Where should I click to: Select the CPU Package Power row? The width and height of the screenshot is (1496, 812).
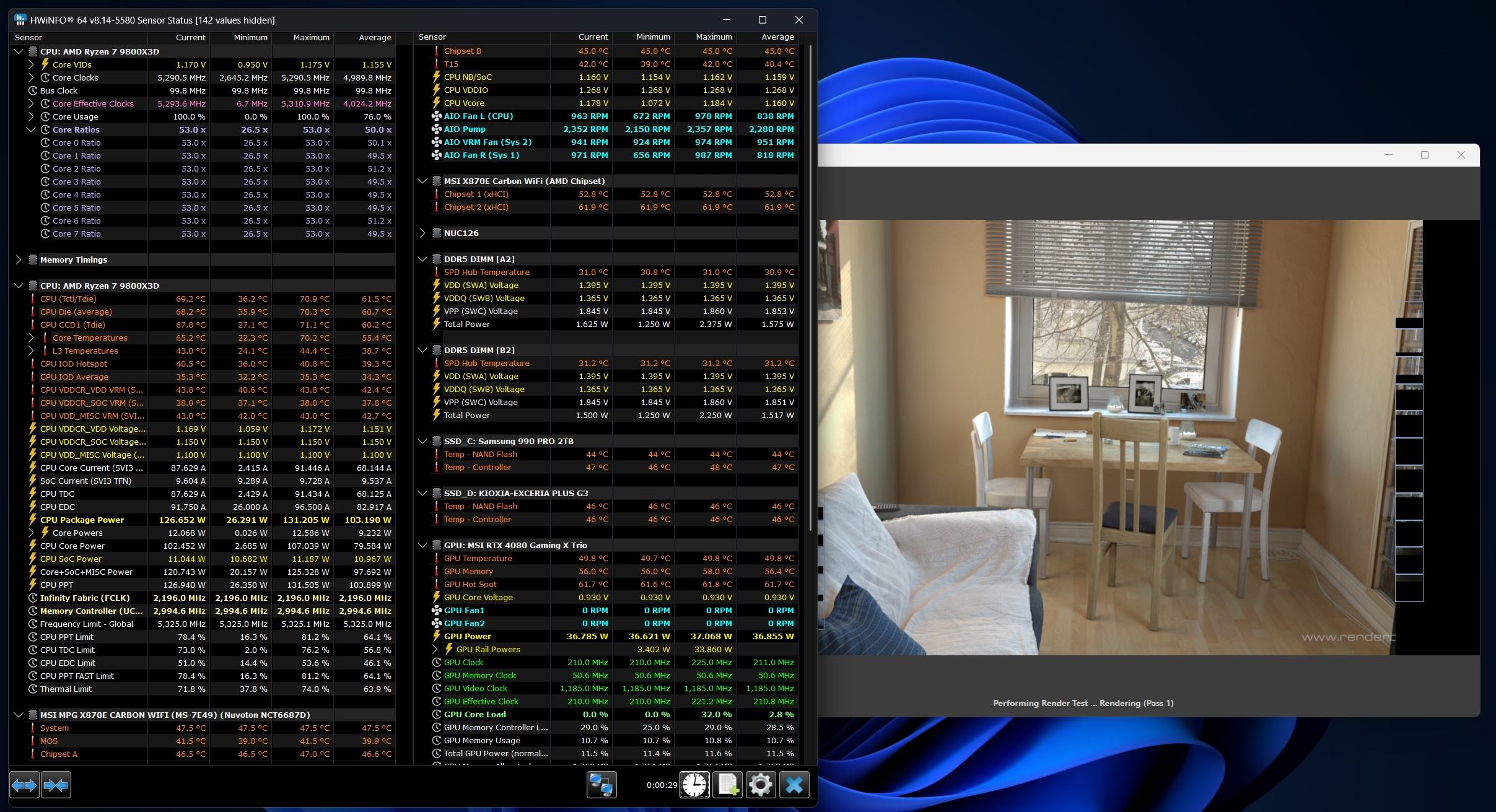[x=82, y=520]
